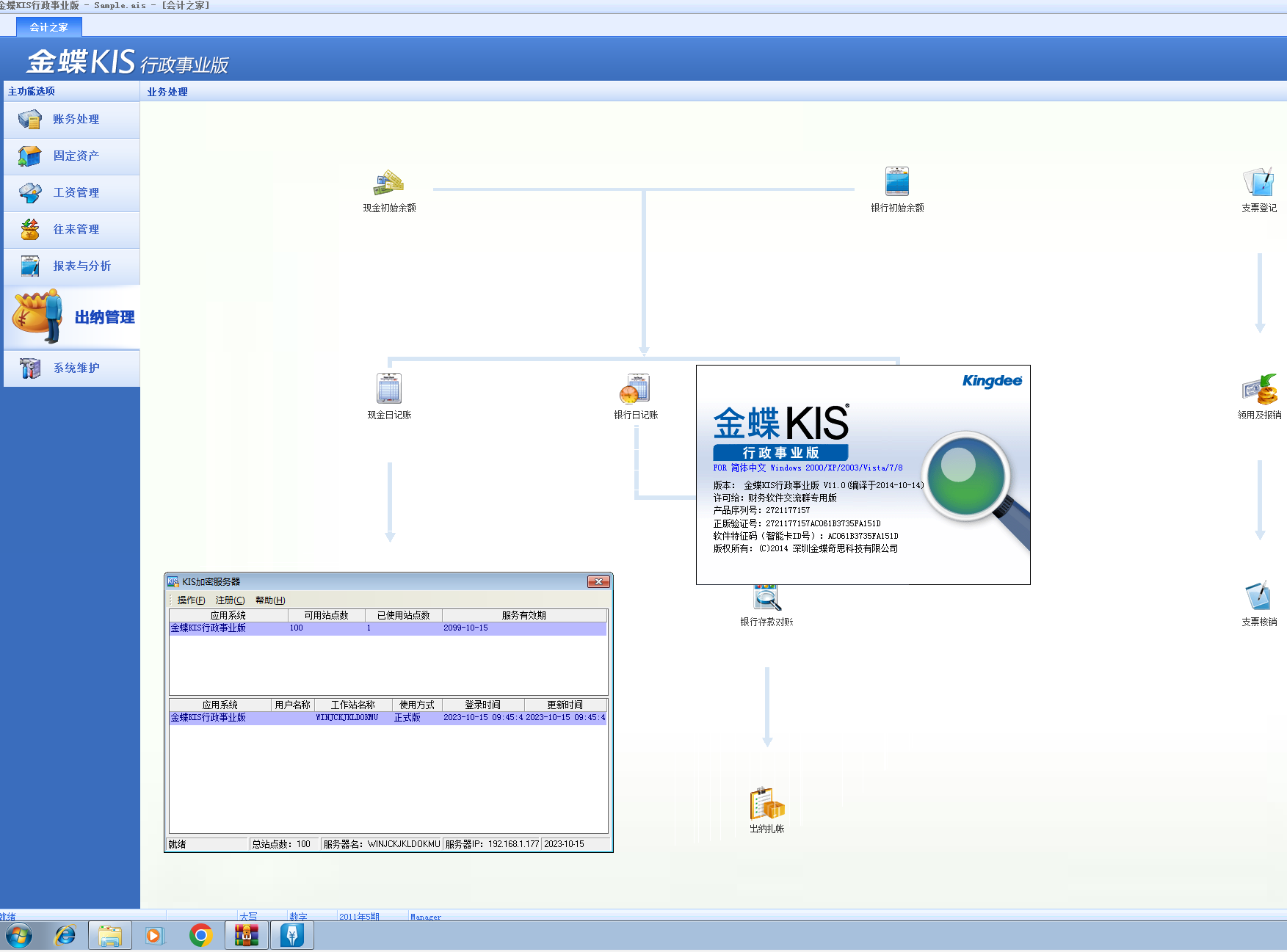Viewport: 1287px width, 952px height.
Task: Click the Windows Start button
Action: pos(19,936)
